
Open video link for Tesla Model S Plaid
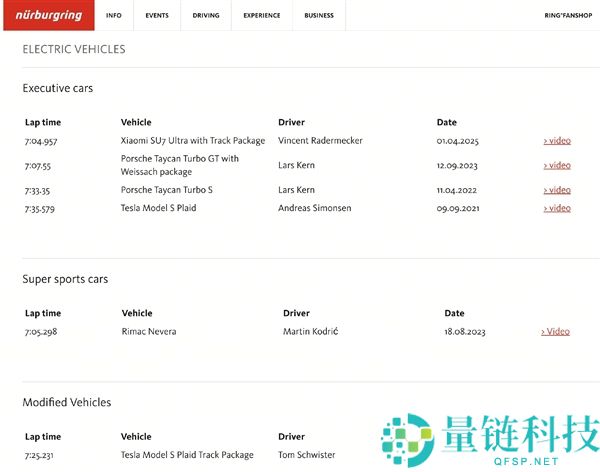pyautogui.click(x=557, y=208)
